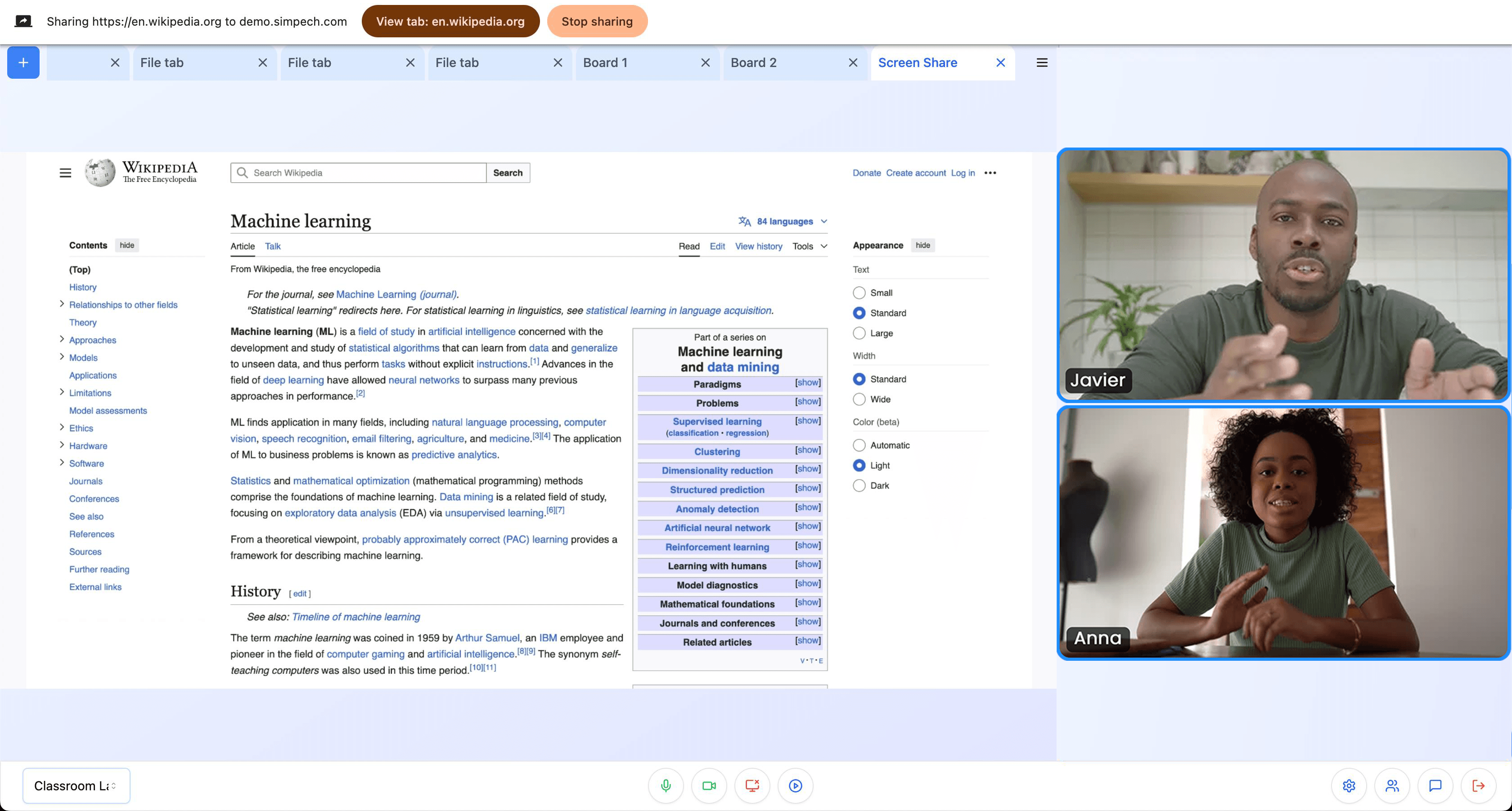1512x811 pixels.
Task: Expand Relationships to other fields section
Action: click(x=62, y=304)
